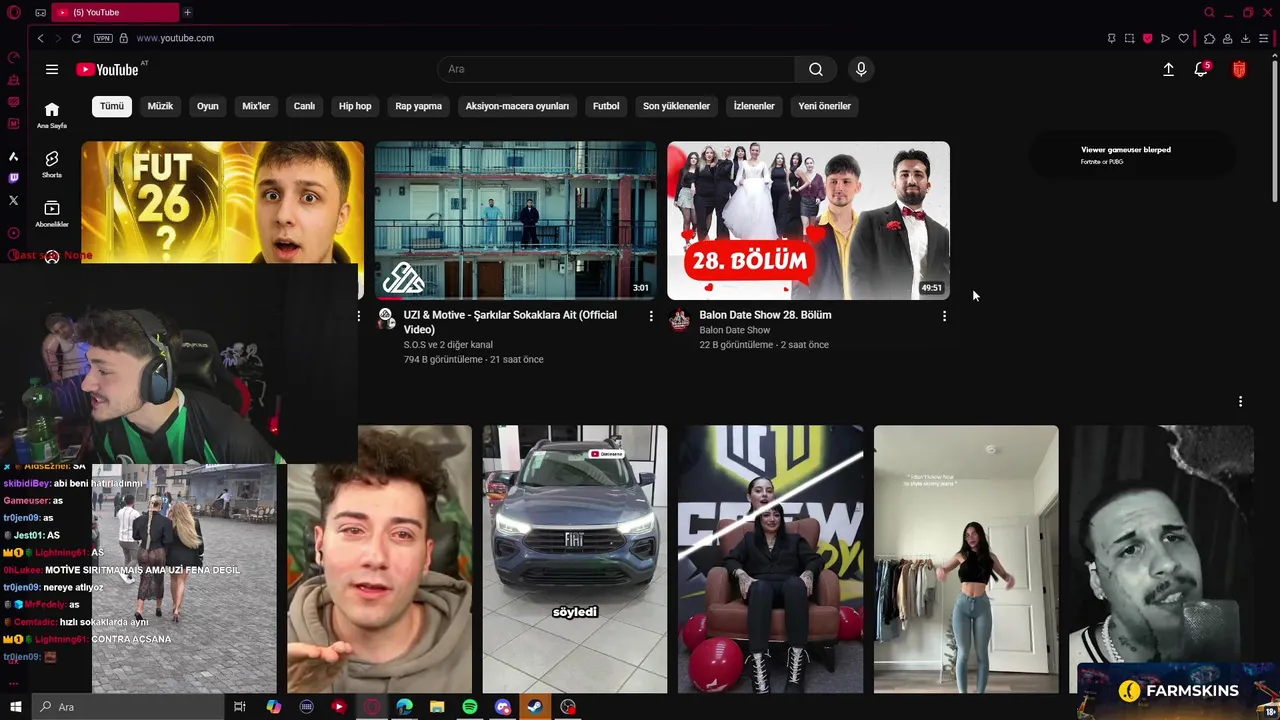Open Steam from the taskbar

click(535, 707)
